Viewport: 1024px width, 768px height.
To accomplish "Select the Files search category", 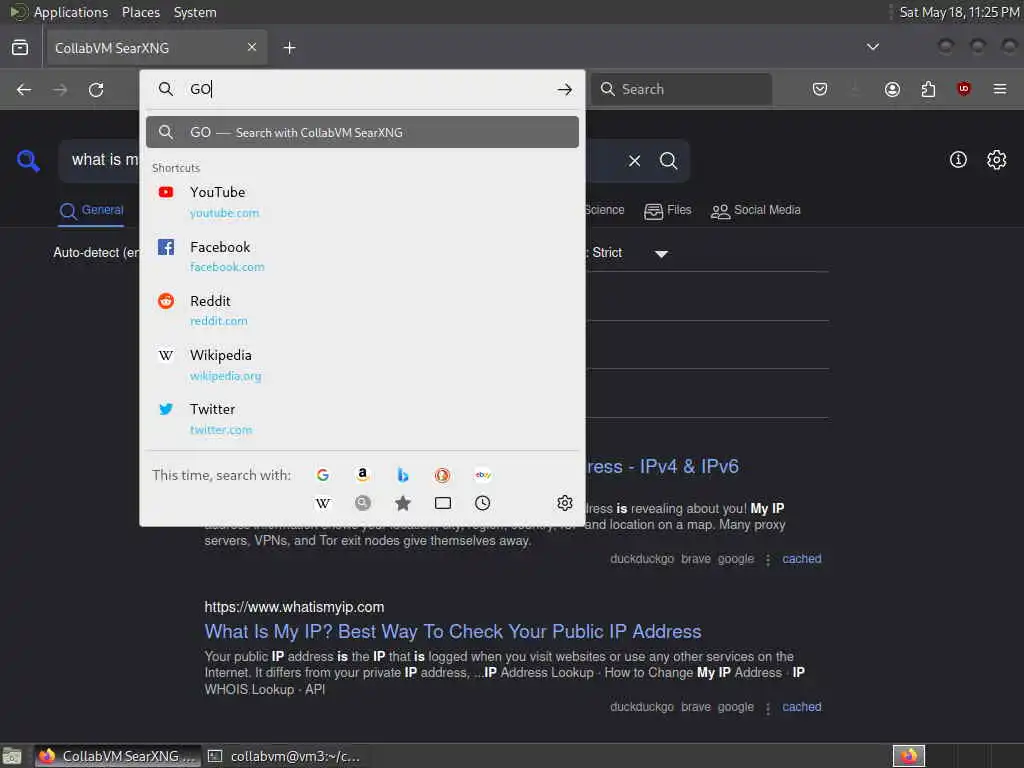I will pos(667,210).
